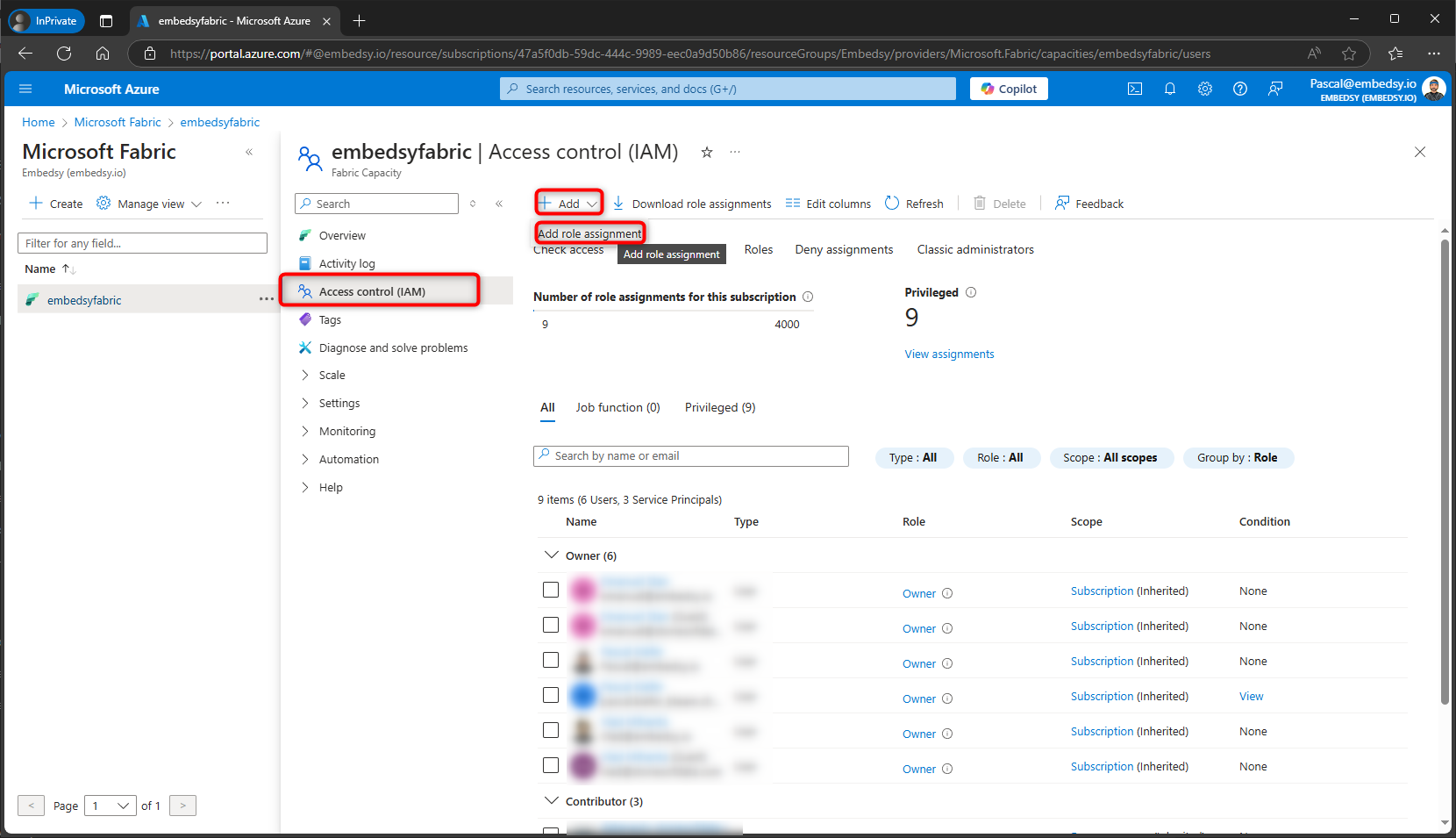Check the first Owner row checkbox

tap(551, 590)
